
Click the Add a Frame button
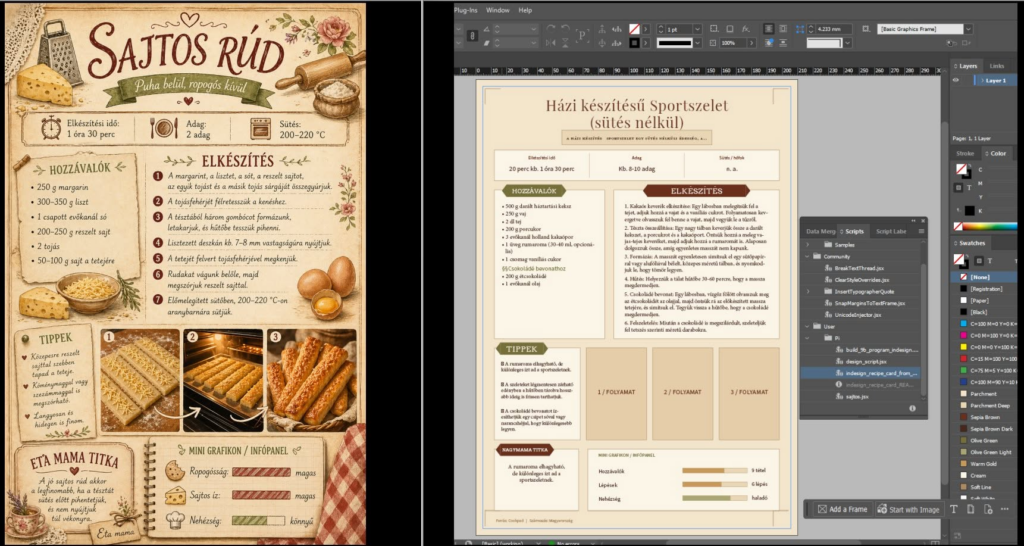point(843,509)
